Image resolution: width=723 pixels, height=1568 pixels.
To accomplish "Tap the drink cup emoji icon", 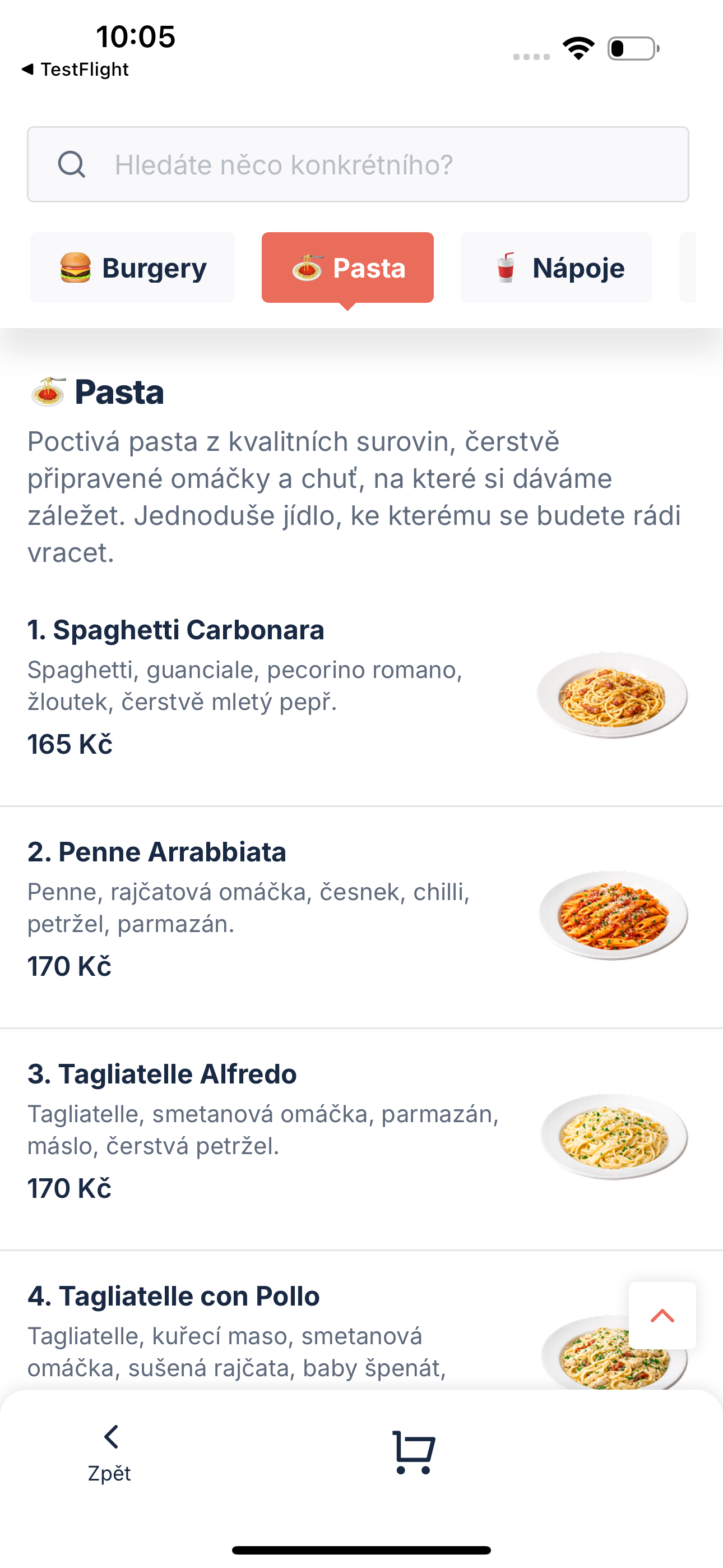I will (505, 268).
